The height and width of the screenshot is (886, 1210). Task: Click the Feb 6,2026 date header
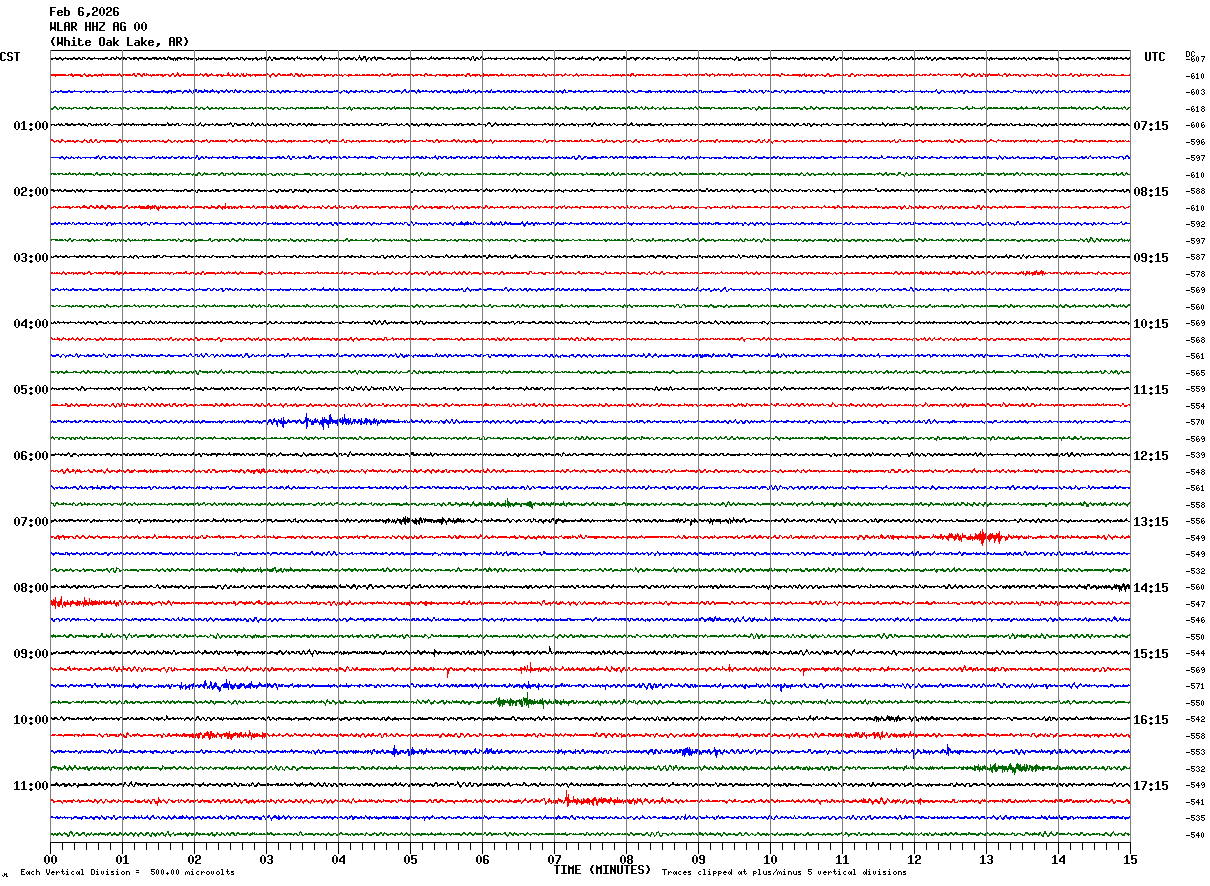coord(84,12)
